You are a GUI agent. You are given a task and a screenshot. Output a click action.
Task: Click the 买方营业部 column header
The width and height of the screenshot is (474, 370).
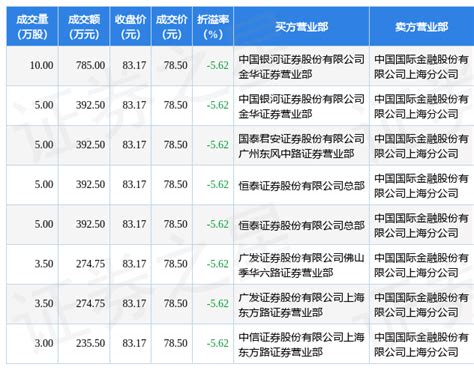click(301, 26)
